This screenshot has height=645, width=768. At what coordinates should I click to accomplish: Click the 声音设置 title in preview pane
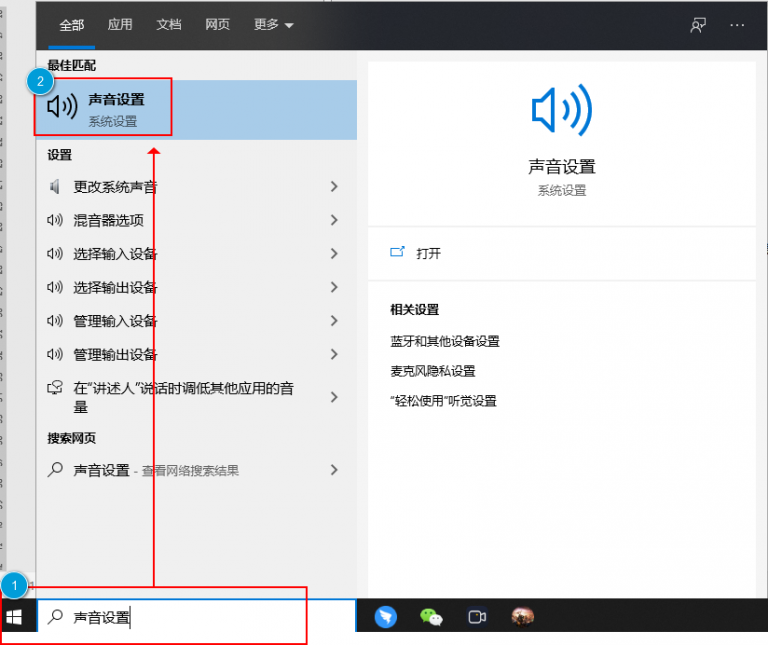click(562, 167)
